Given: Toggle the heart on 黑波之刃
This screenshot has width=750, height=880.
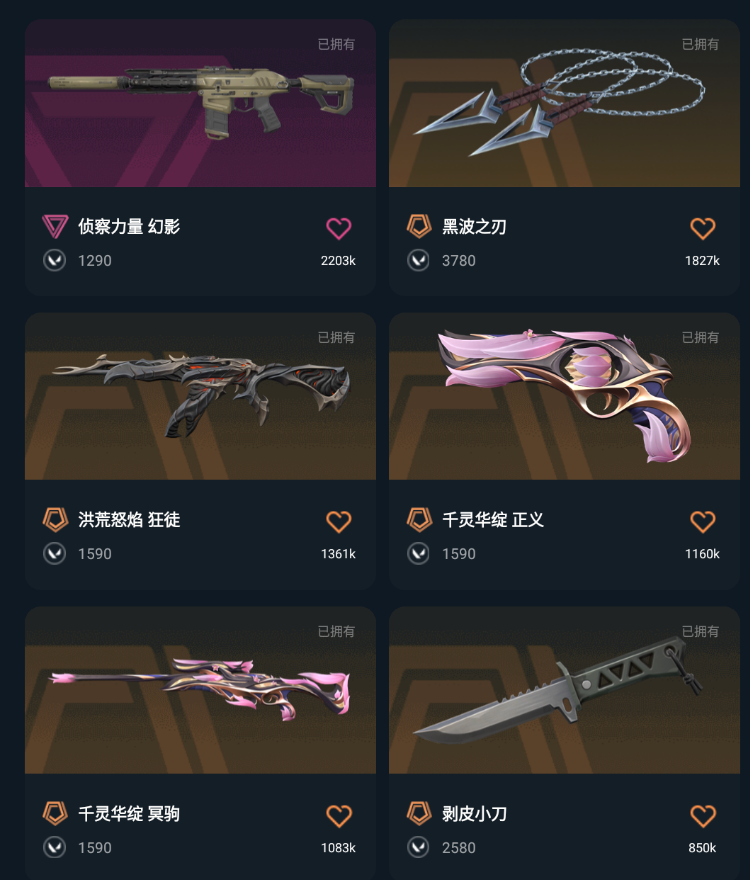Looking at the screenshot, I should [702, 228].
